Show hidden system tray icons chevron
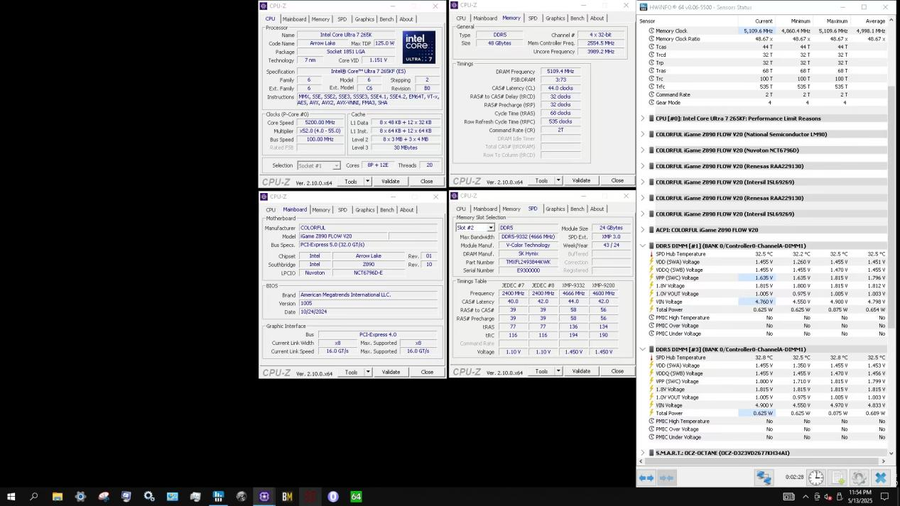The height and width of the screenshot is (506, 900). pyautogui.click(x=805, y=497)
